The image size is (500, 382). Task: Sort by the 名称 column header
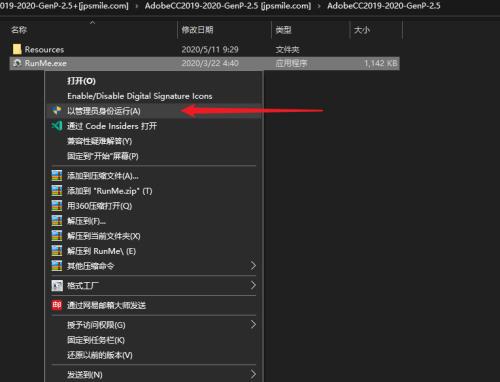click(x=19, y=30)
